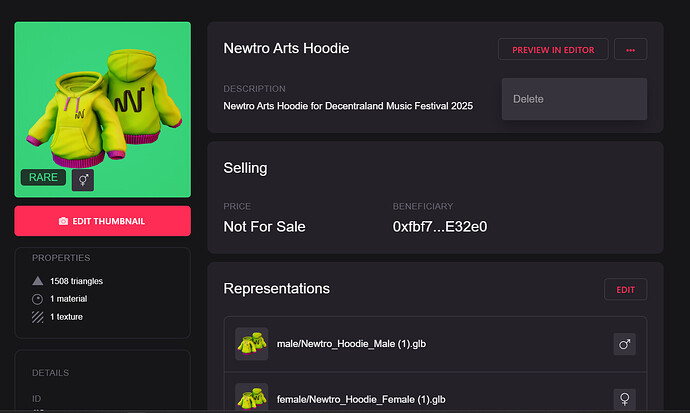Click the male hoodie GLB thumbnail icon
Screen dimensions: 690x413
251,344
